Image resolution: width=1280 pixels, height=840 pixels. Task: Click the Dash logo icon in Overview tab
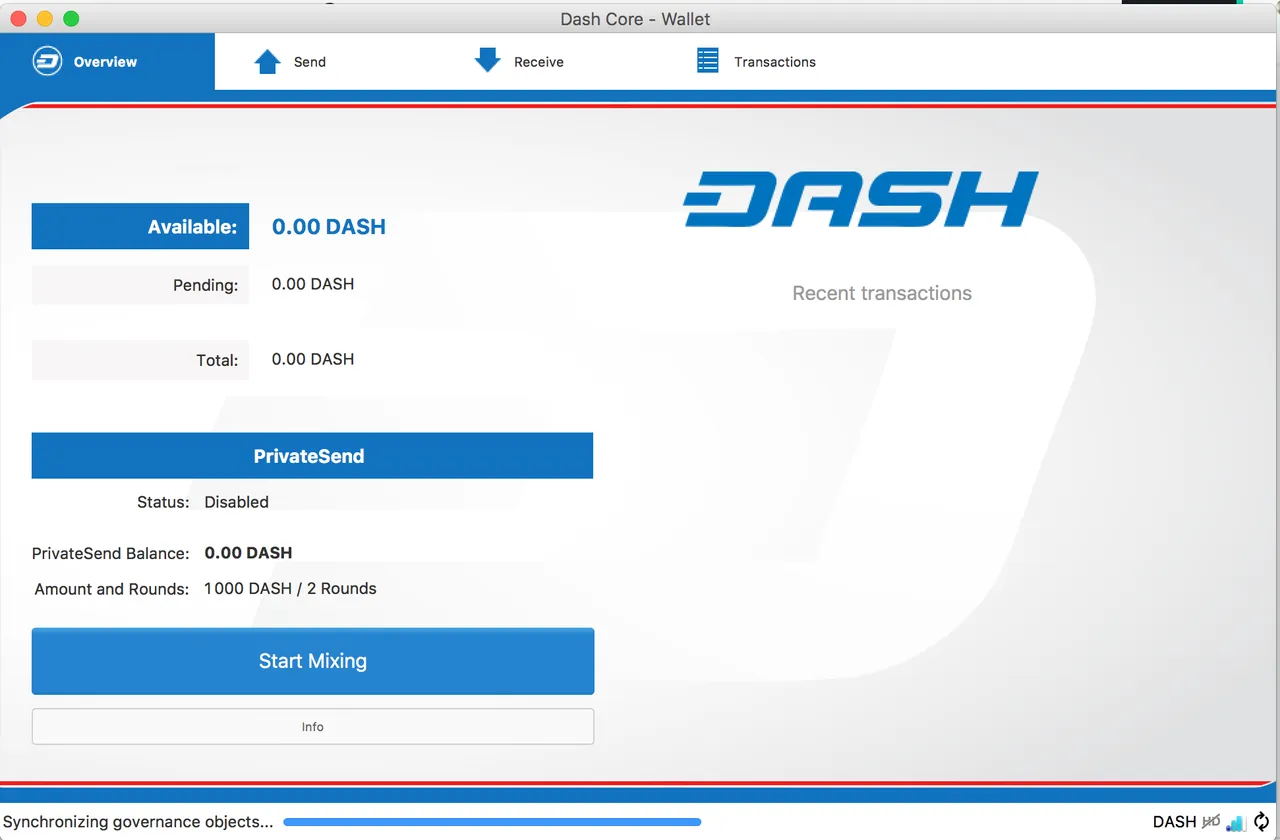(47, 61)
